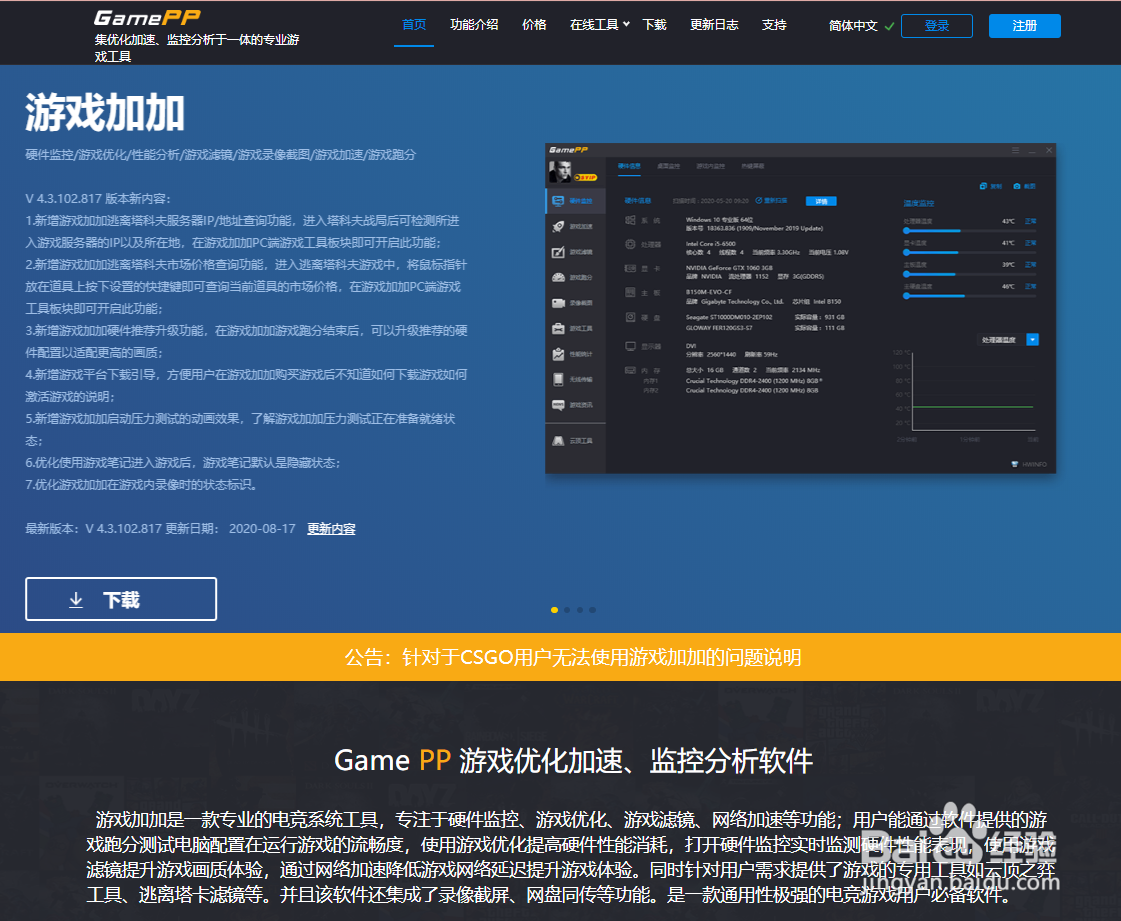The width and height of the screenshot is (1121, 921).
Task: Click the green checkmark beside 简体中文
Action: pyautogui.click(x=889, y=26)
